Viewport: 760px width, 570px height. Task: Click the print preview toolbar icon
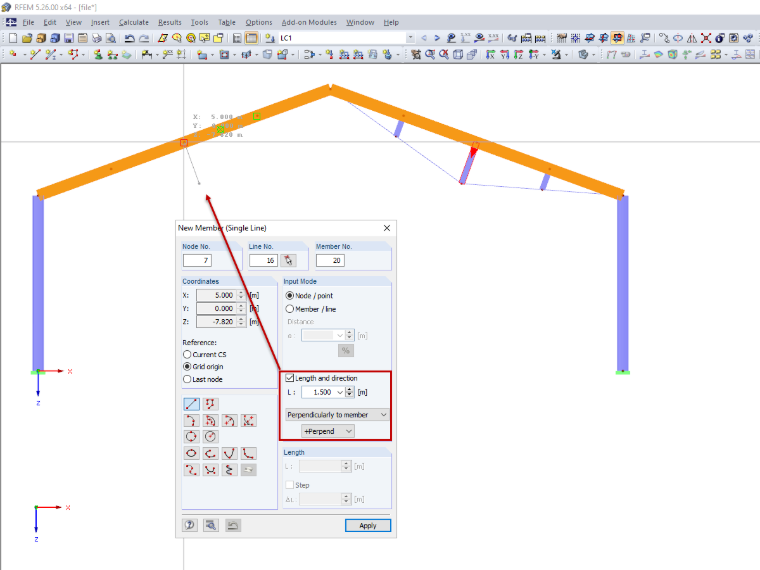(x=111, y=38)
